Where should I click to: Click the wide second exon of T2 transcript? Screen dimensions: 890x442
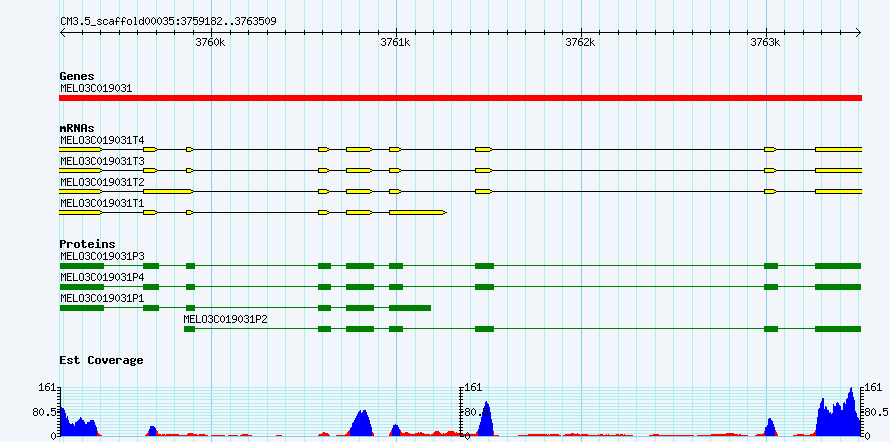point(168,192)
